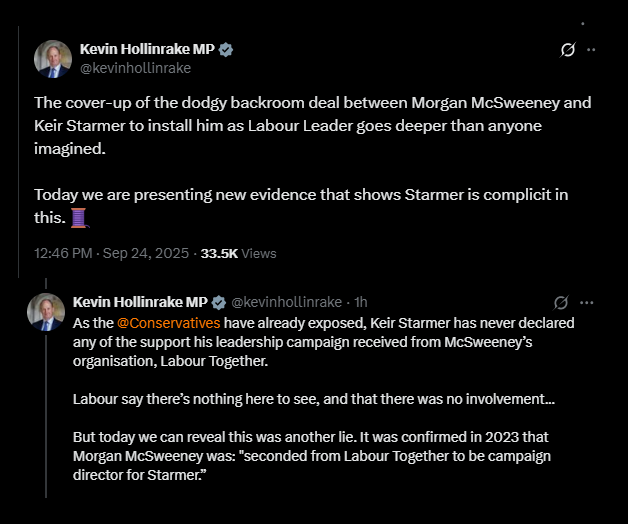View the 33.5K Views count
Image resolution: width=628 pixels, height=524 pixels.
[238, 254]
